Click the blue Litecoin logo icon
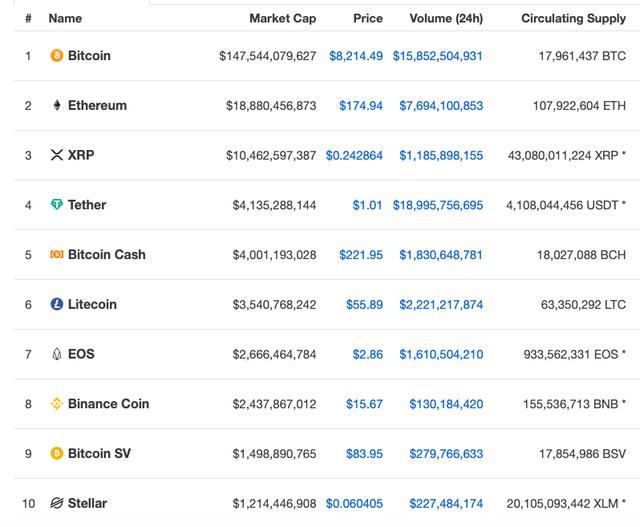Viewport: 640px width, 527px height. [56, 304]
